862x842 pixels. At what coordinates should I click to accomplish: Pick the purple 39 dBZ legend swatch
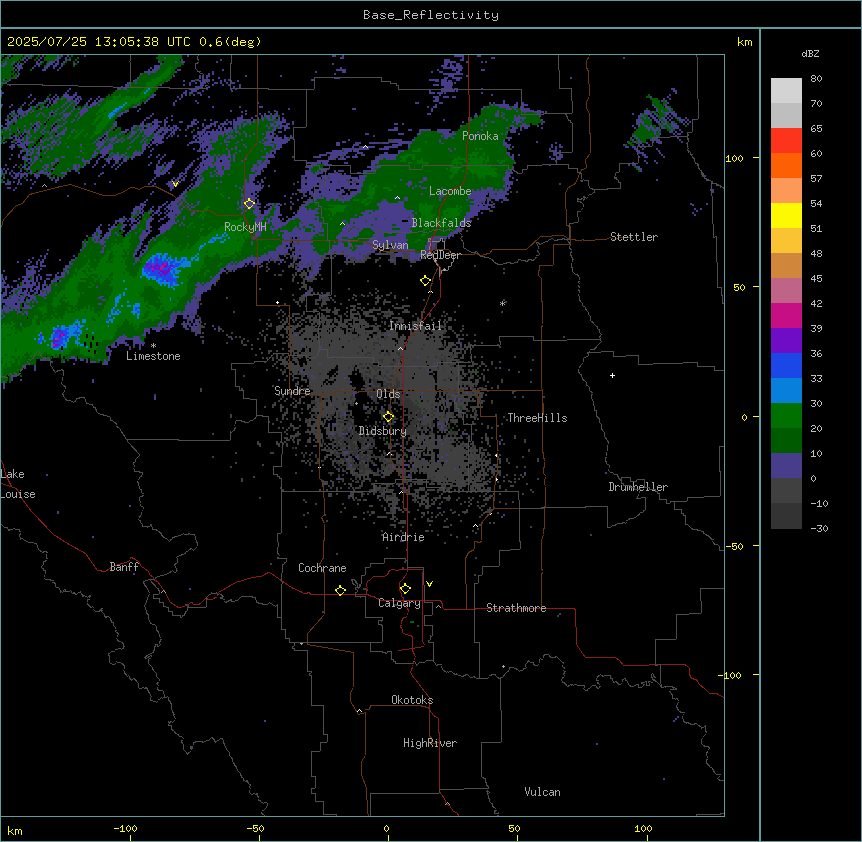click(x=786, y=341)
